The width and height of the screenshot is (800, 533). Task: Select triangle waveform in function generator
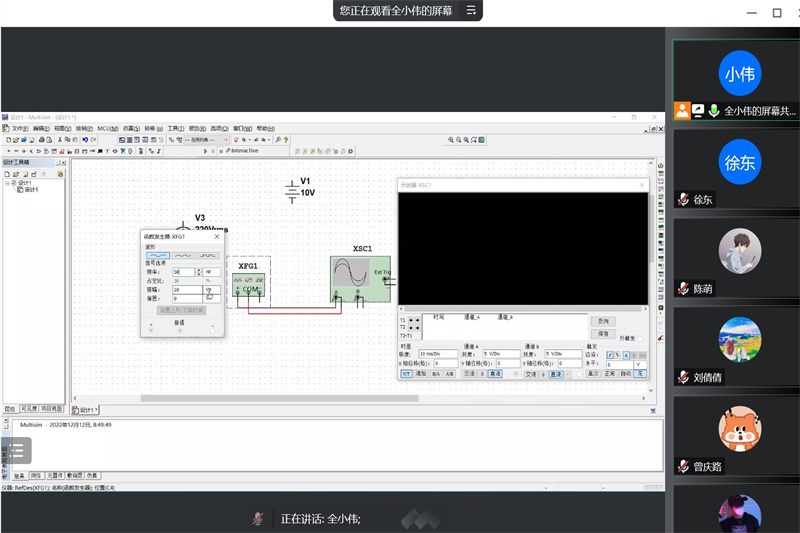pyautogui.click(x=182, y=256)
